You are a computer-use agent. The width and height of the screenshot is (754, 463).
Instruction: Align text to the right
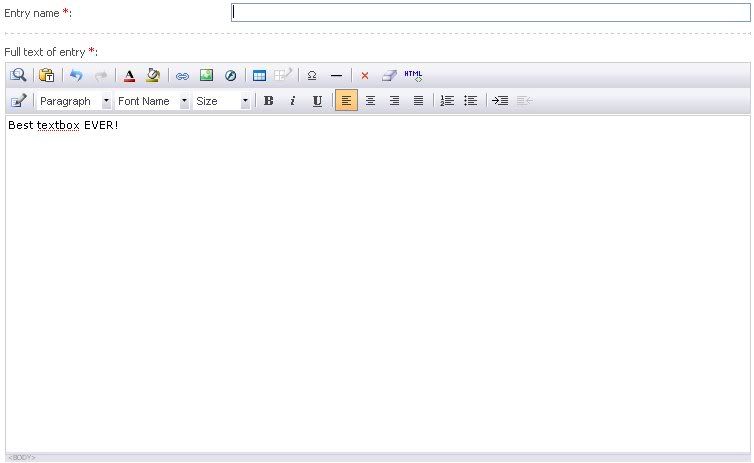click(394, 100)
